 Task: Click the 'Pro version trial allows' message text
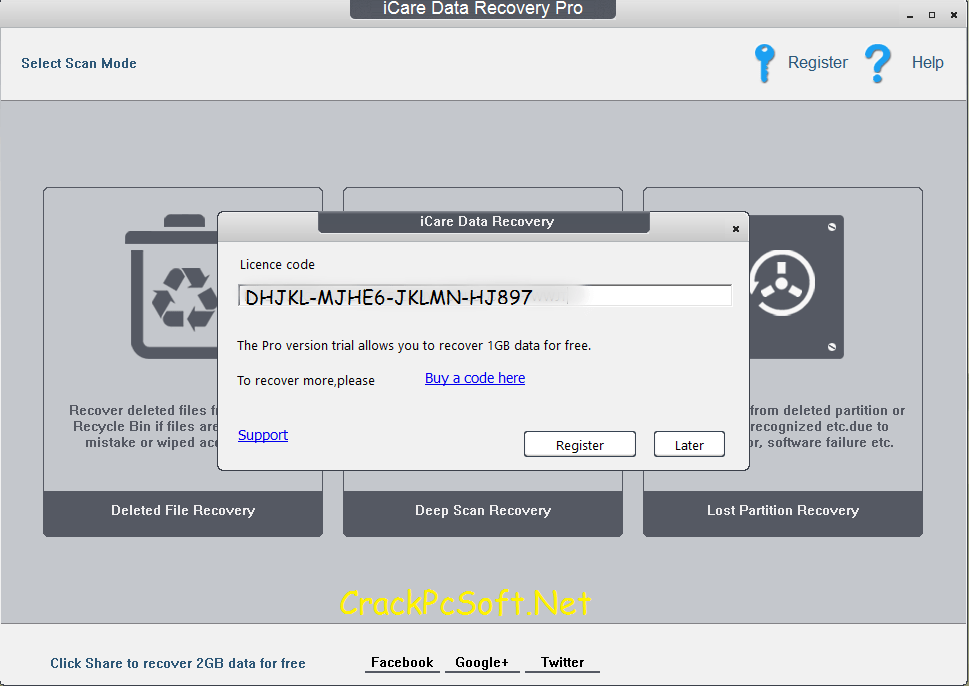(x=414, y=345)
